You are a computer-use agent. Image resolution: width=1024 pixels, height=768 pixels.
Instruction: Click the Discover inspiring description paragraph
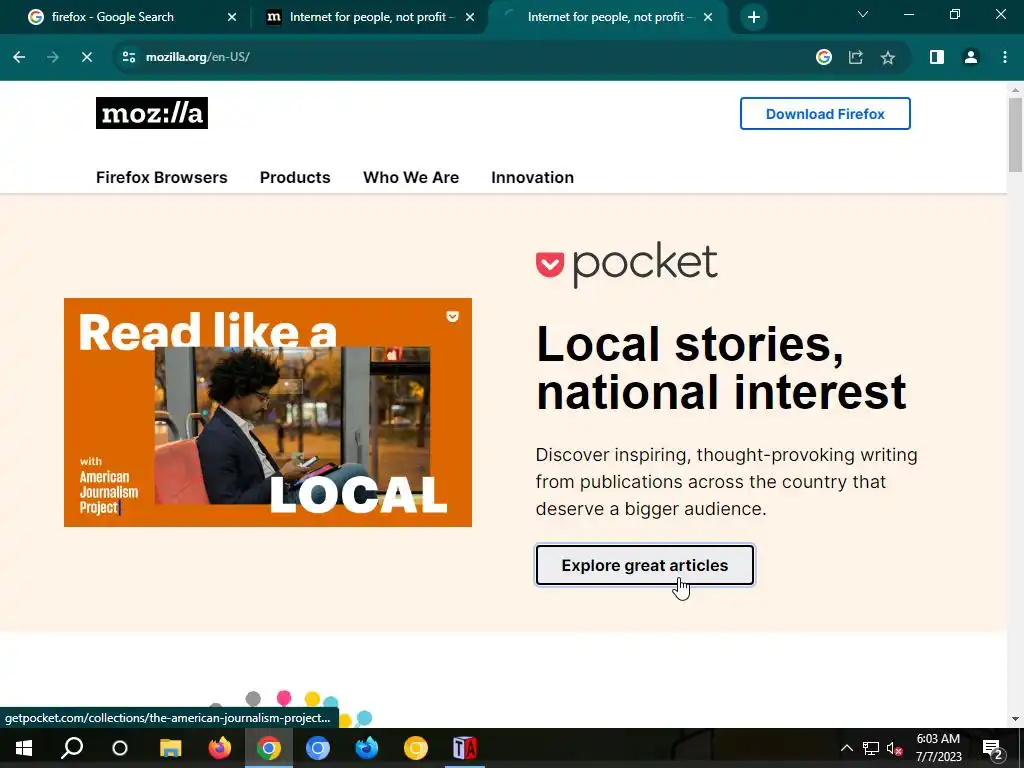[x=726, y=482]
